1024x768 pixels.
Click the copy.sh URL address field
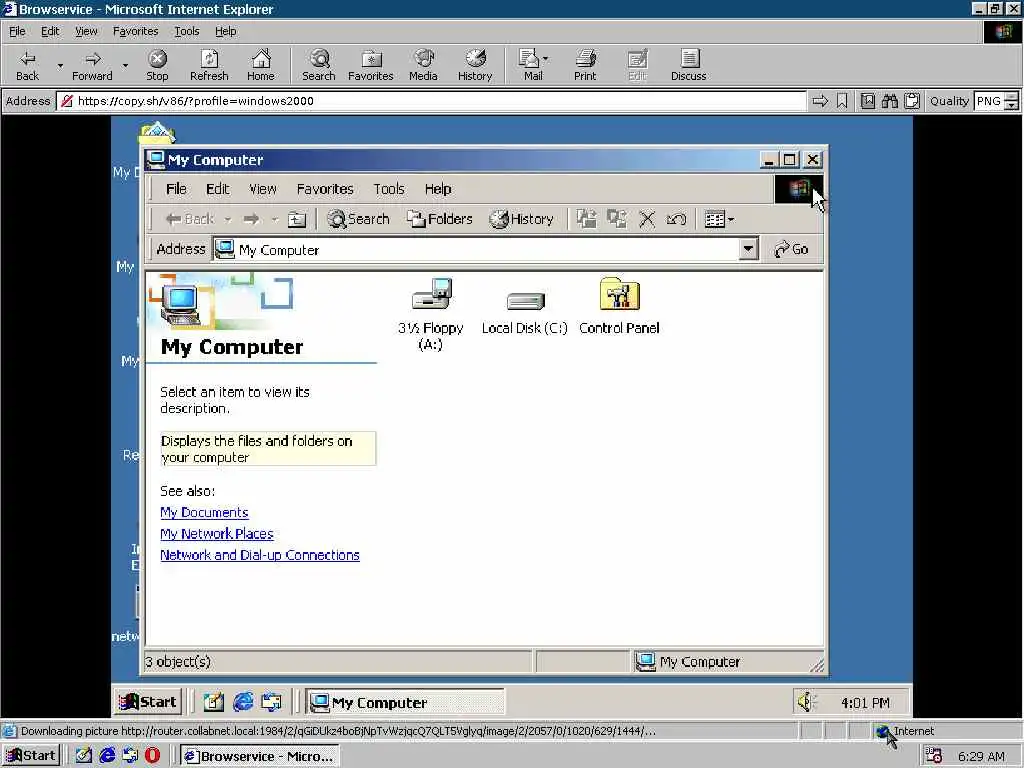[x=431, y=101]
